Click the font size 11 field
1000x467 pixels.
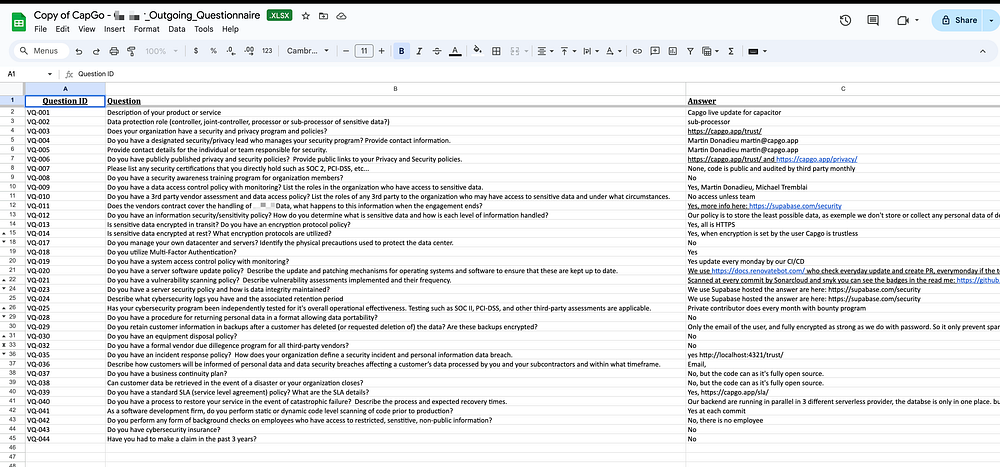click(364, 51)
